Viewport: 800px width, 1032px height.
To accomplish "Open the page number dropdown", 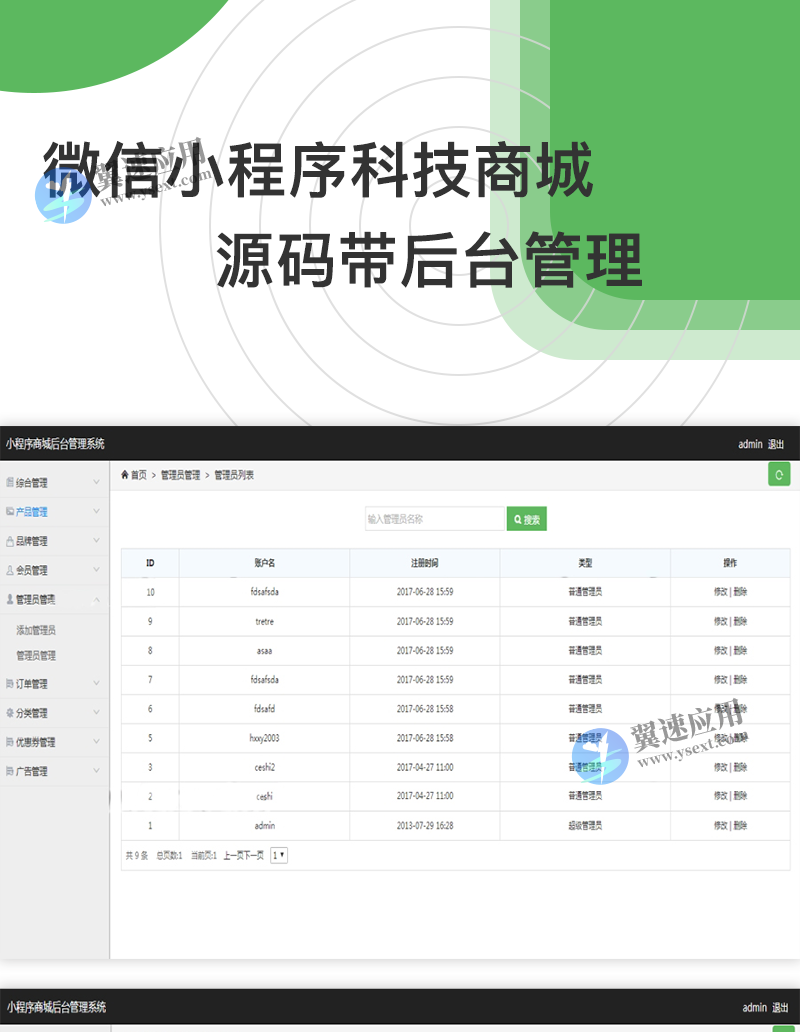I will [x=278, y=857].
